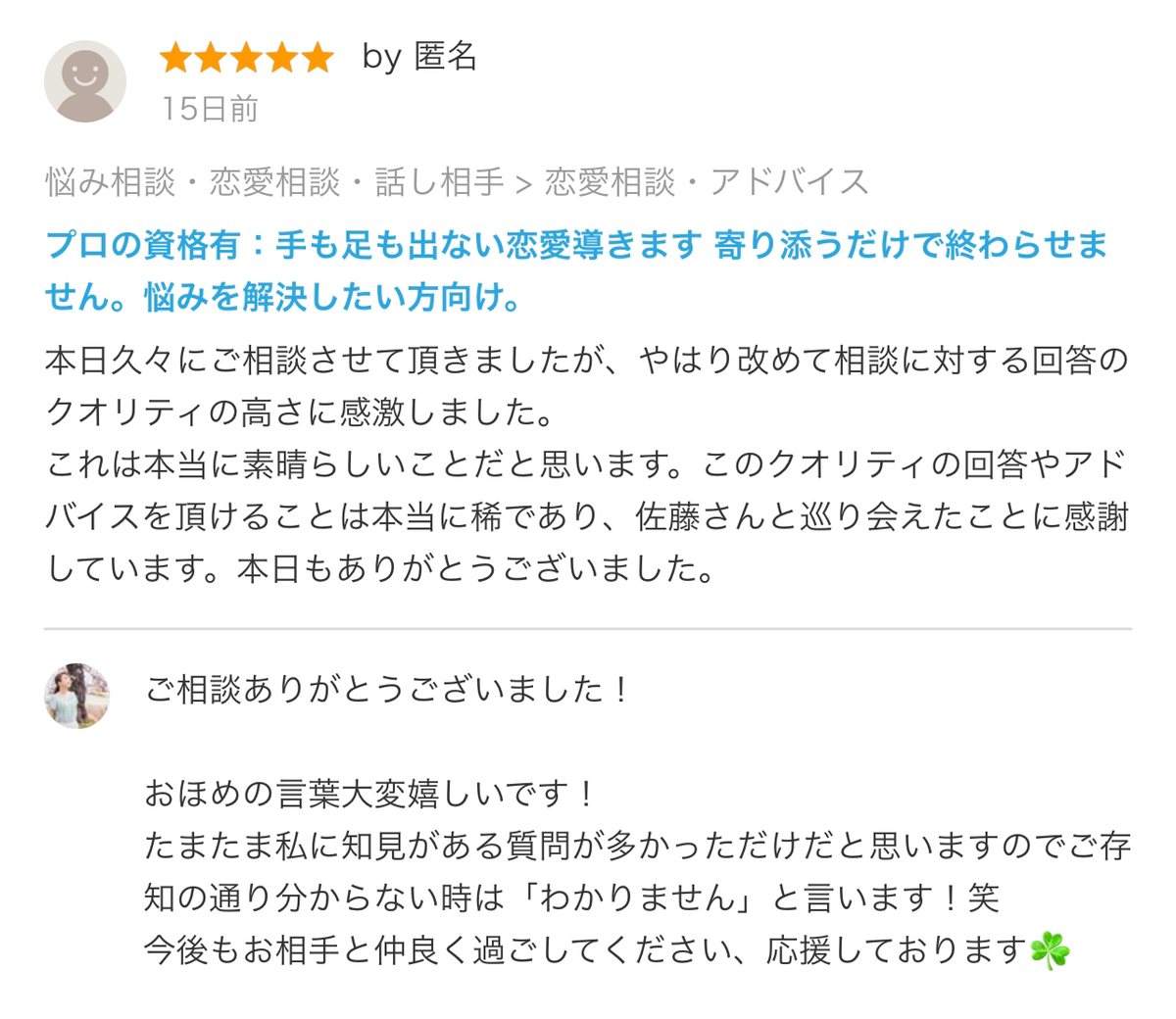The width and height of the screenshot is (1176, 1019).
Task: Open the blue プロの資格有 service title
Action: 576,269
